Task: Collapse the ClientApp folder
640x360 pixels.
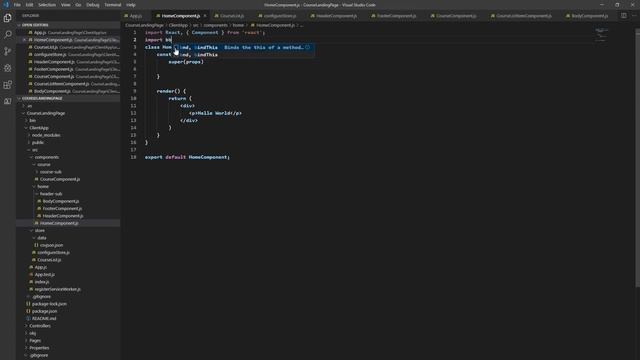Action: (x=39, y=128)
